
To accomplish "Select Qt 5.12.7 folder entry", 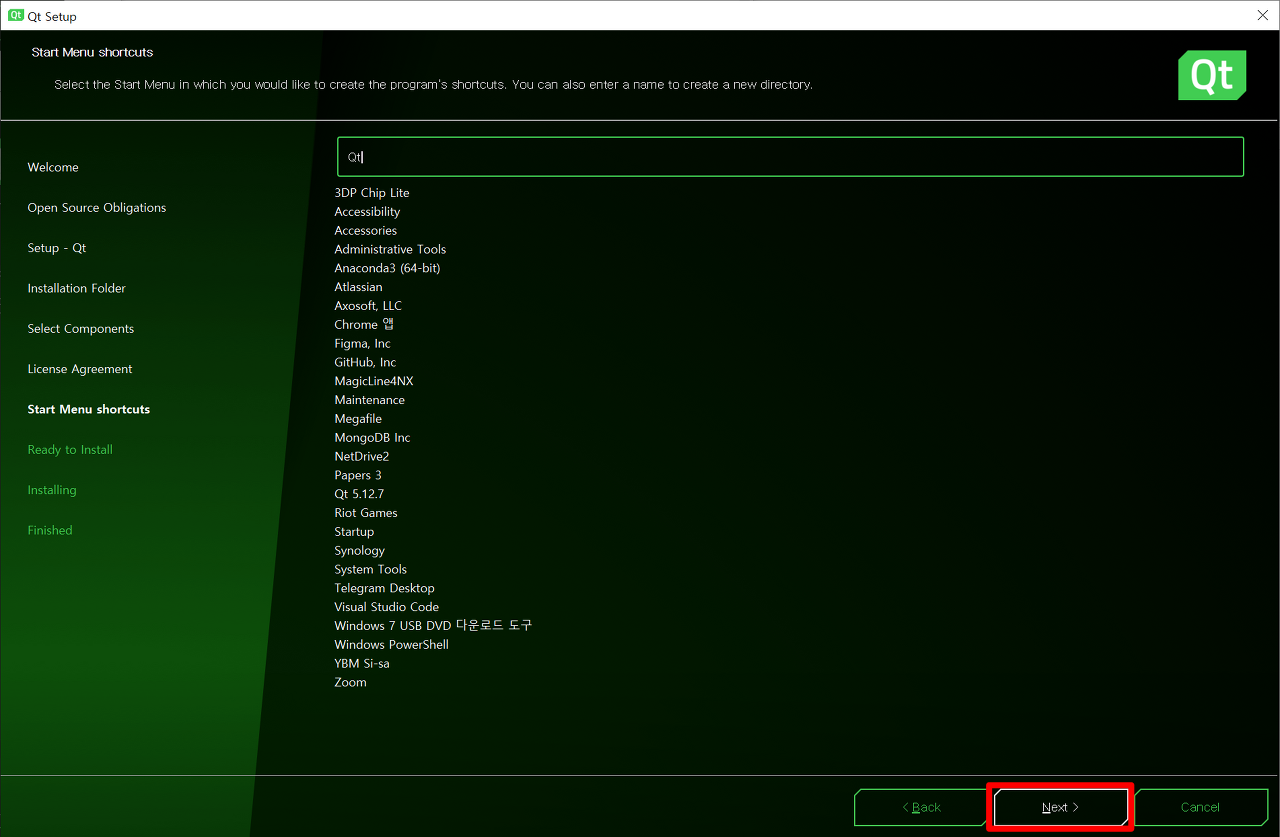I will click(x=359, y=494).
